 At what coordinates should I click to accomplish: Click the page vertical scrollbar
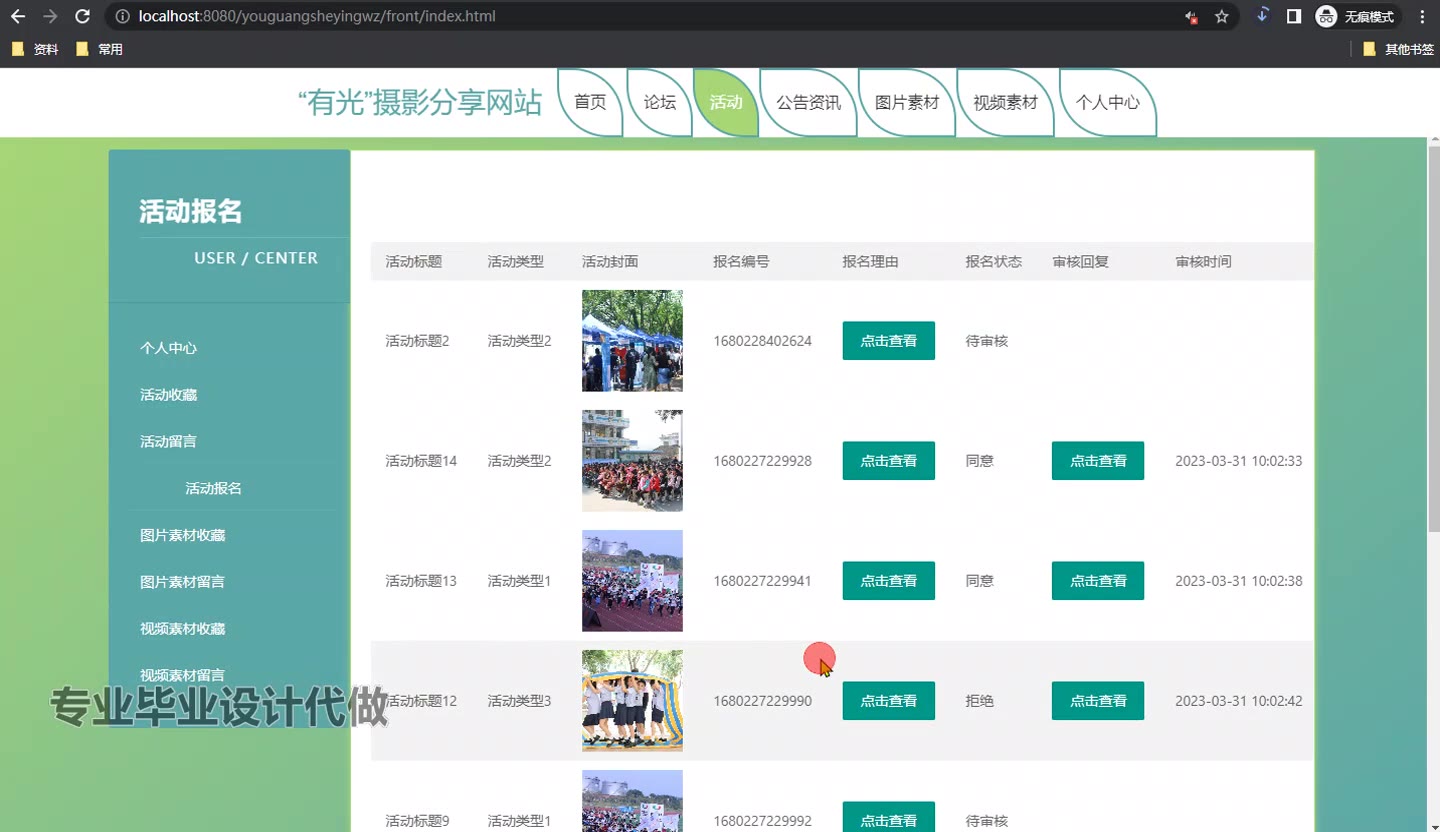click(1433, 339)
